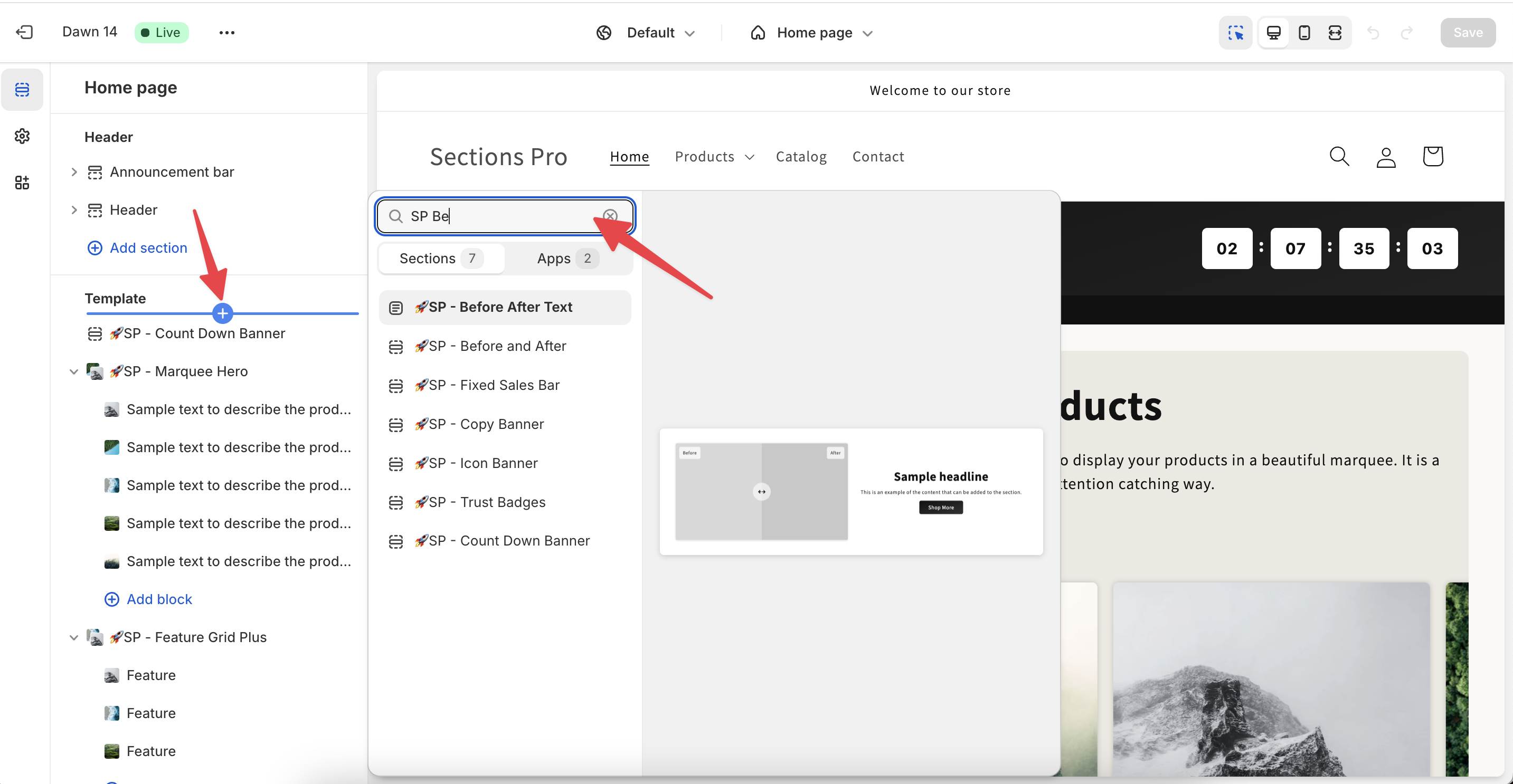Undo the last change
1513x784 pixels.
tap(1373, 32)
